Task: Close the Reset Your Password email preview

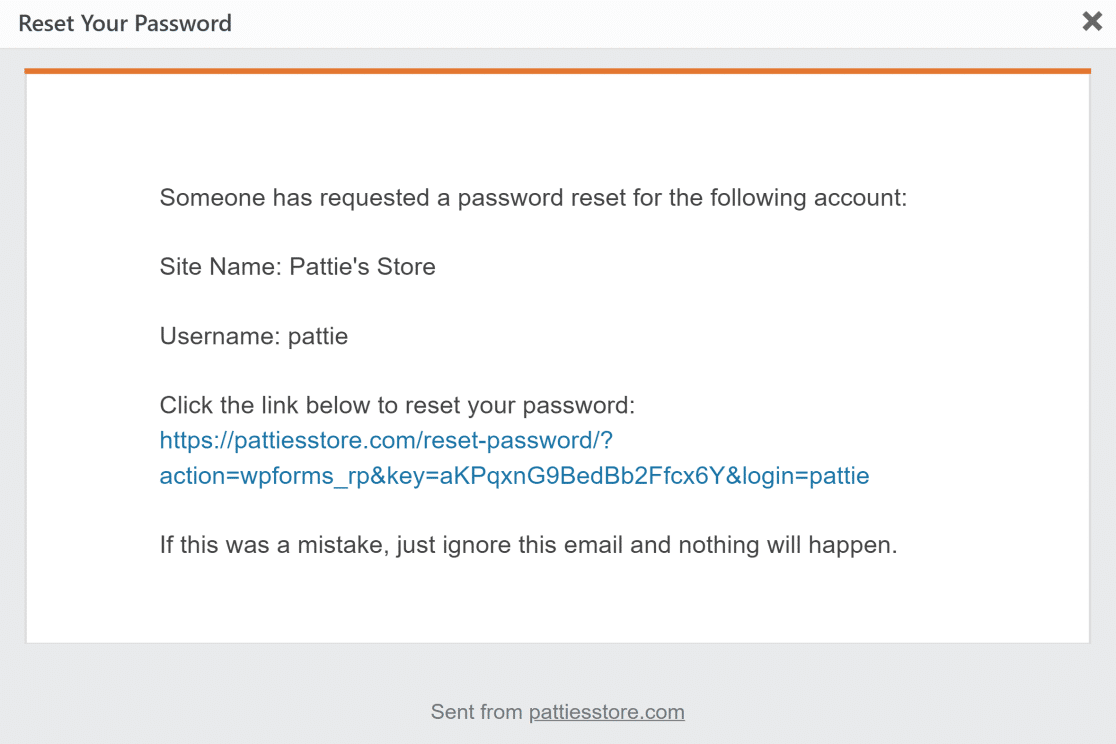Action: [1092, 21]
